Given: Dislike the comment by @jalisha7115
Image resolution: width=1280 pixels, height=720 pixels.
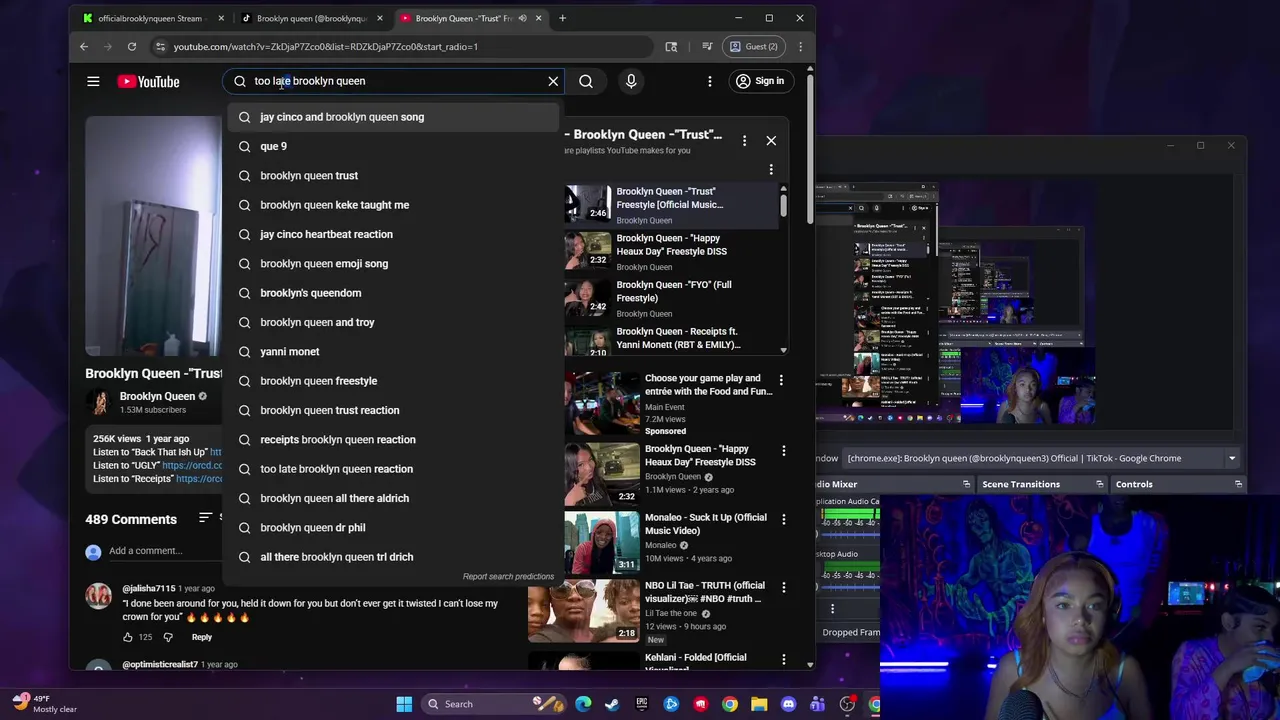Looking at the screenshot, I should [x=168, y=637].
